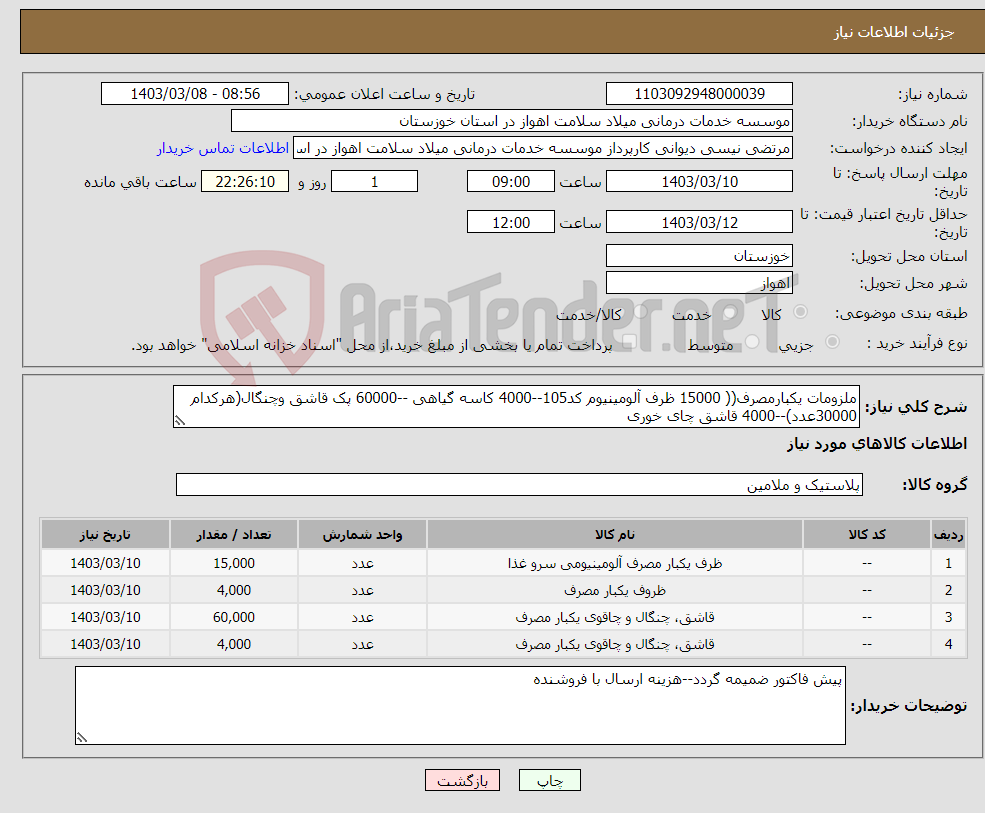Click the buyer organization name field
The height and width of the screenshot is (813, 985).
pos(512,121)
